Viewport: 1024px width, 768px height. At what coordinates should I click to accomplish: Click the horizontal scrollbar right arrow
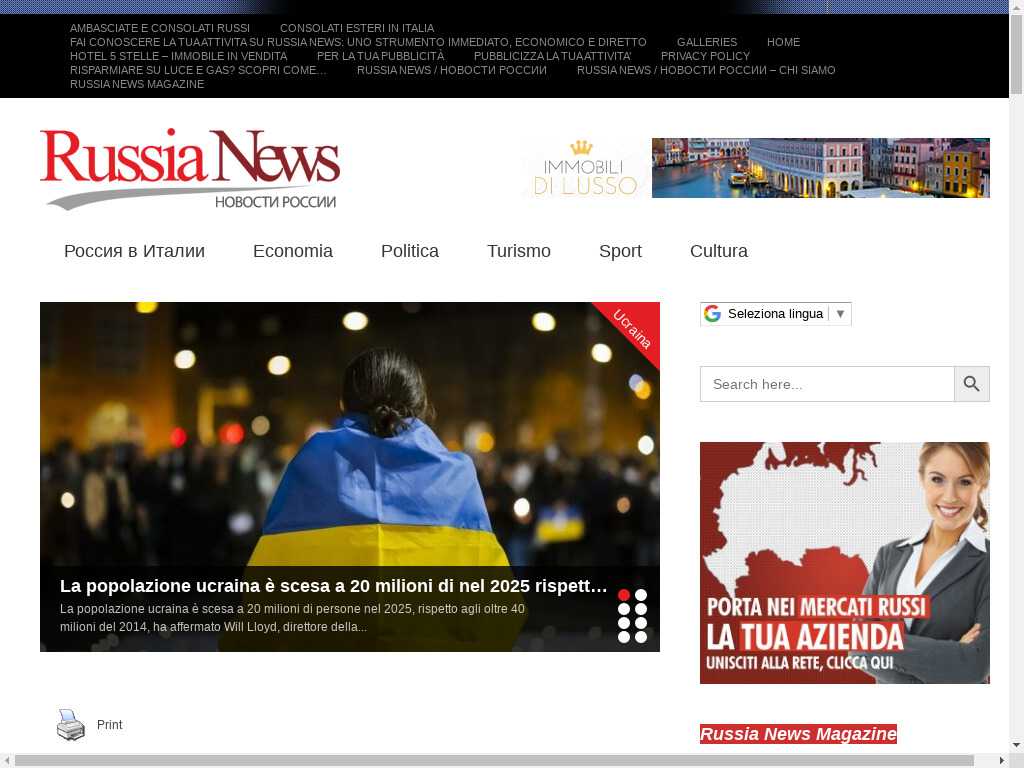click(x=1001, y=760)
